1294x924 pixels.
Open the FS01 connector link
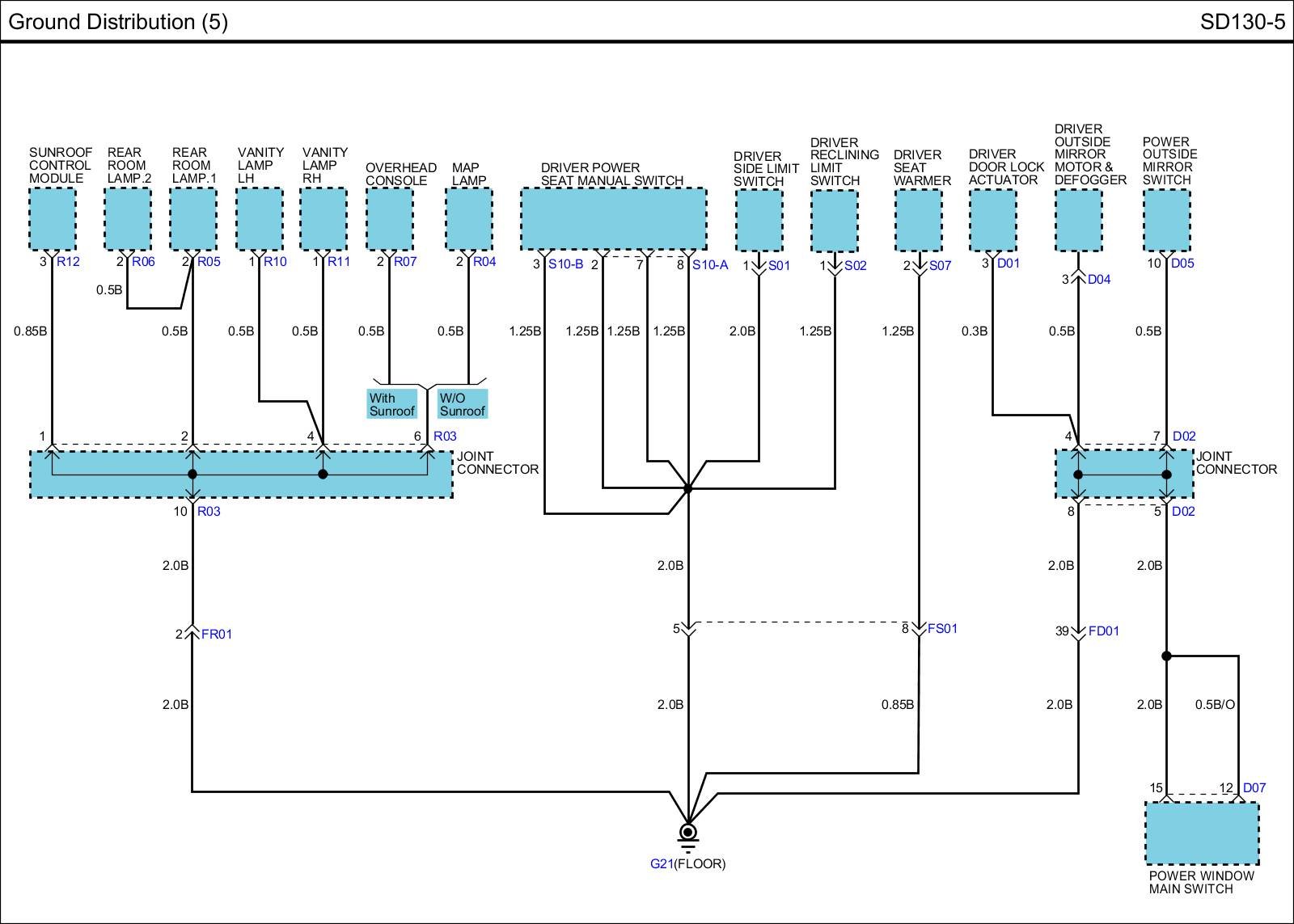pyautogui.click(x=942, y=628)
